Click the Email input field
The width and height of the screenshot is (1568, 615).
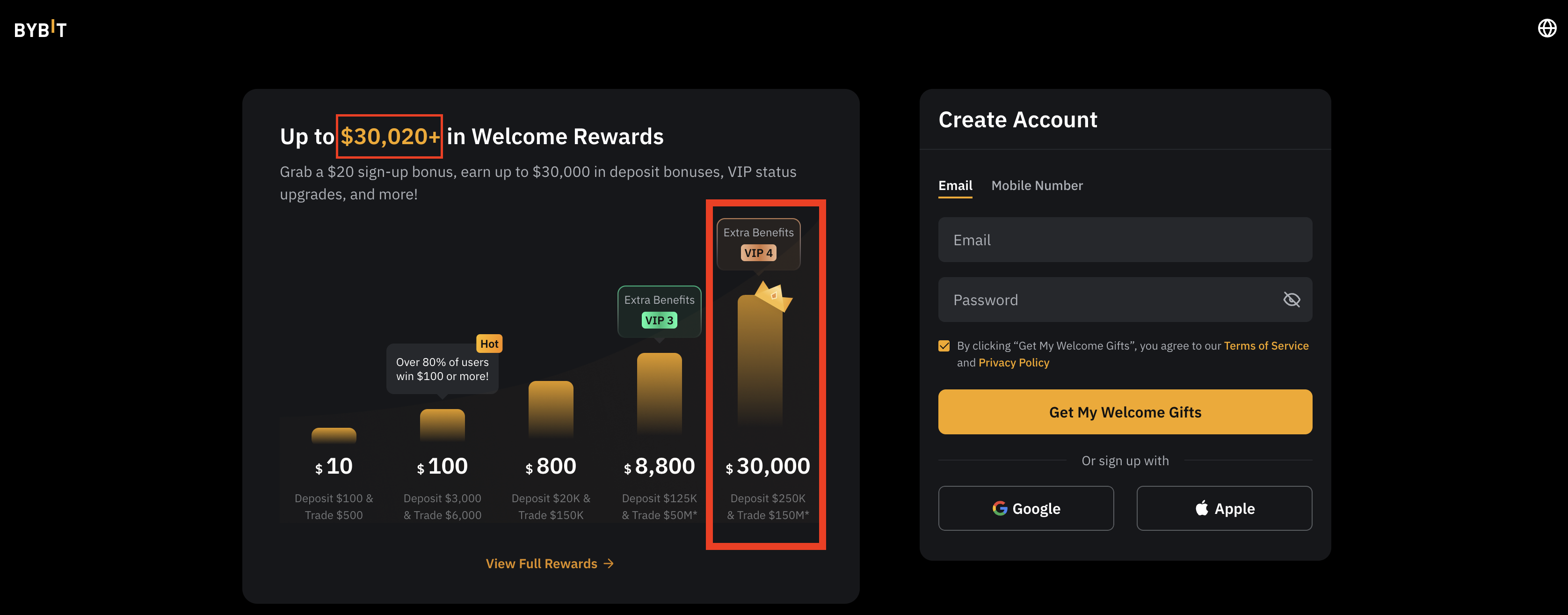(1125, 239)
